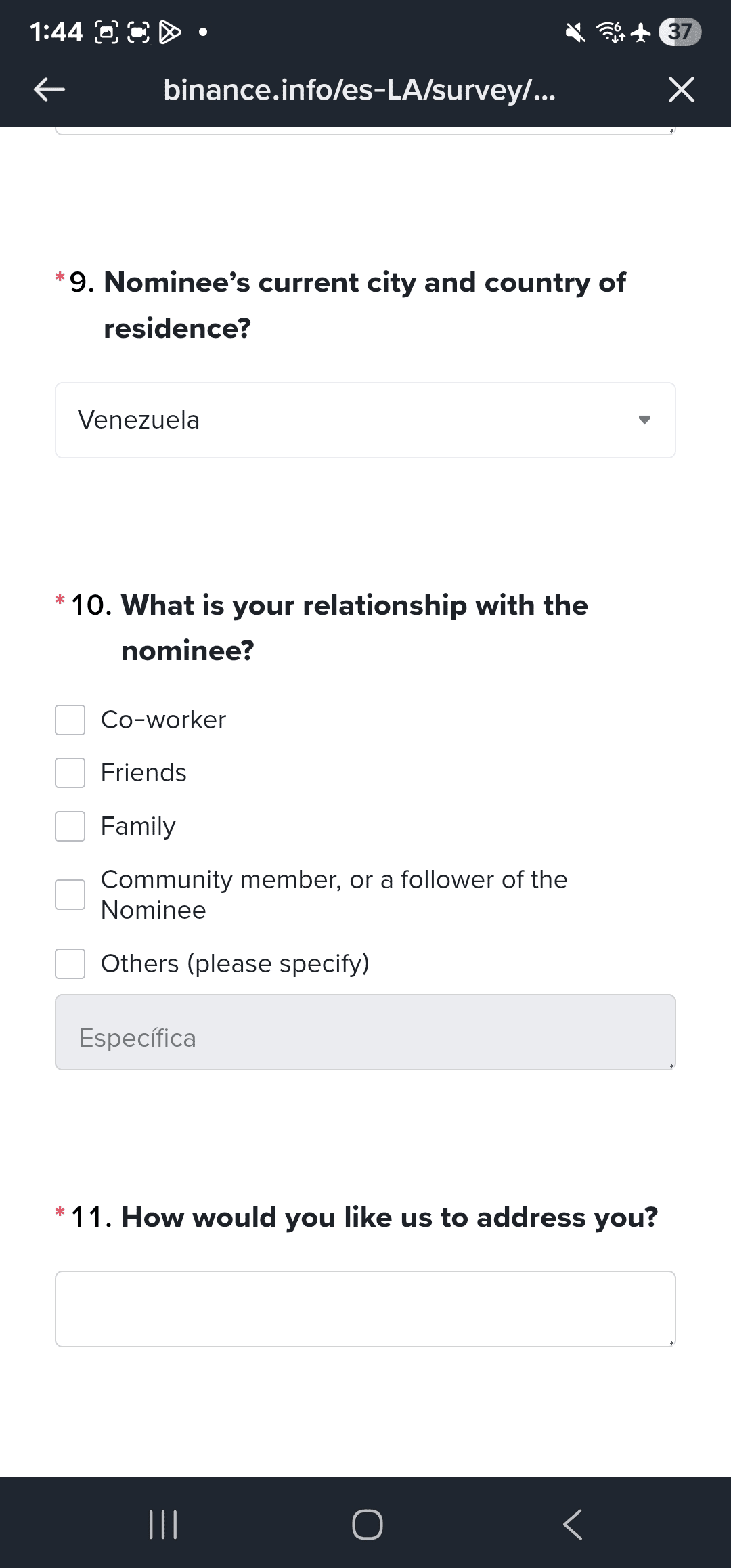This screenshot has width=731, height=1568.
Task: Check the Co-worker checkbox
Action: coord(70,720)
